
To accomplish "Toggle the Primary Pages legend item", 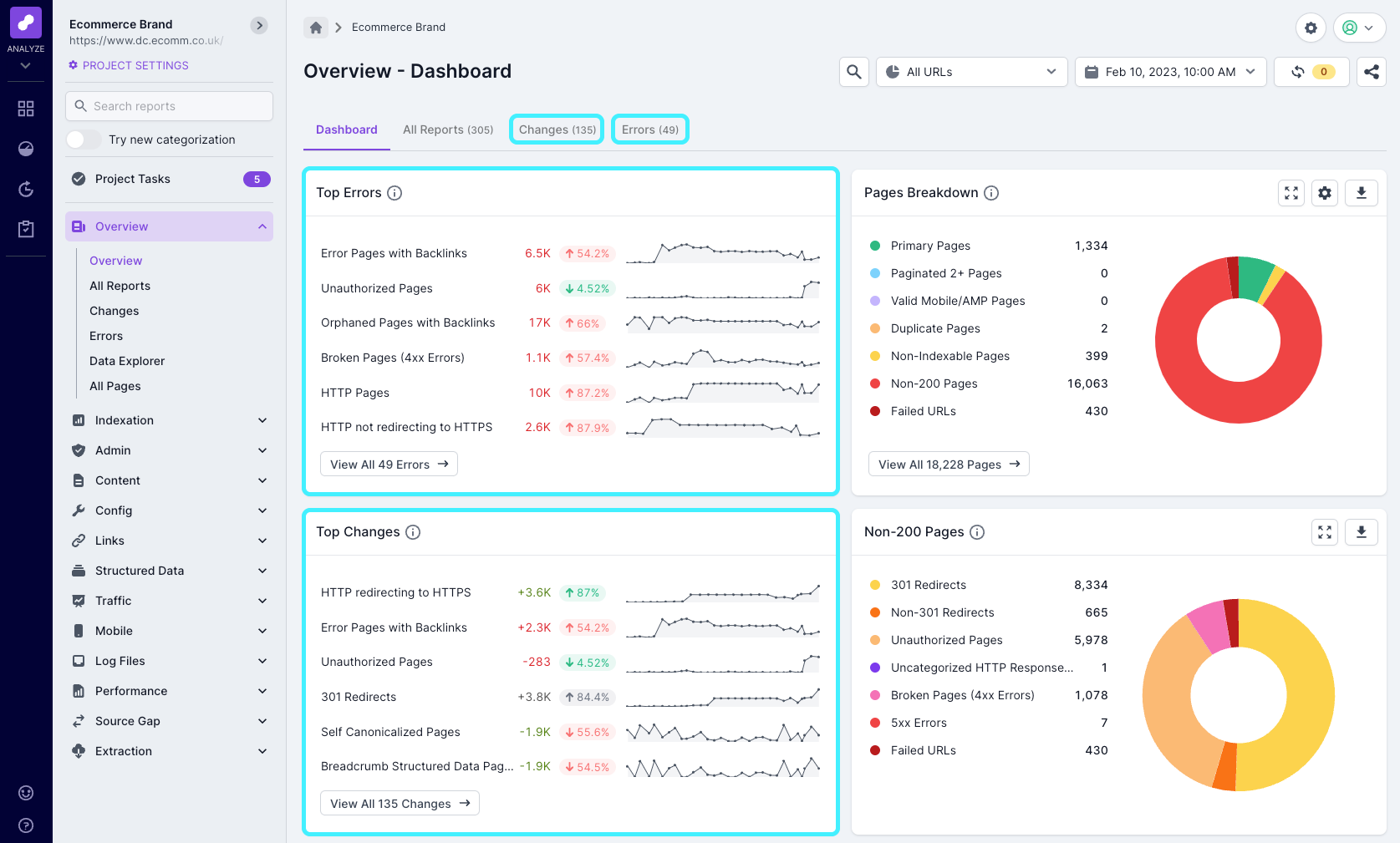I will click(929, 246).
